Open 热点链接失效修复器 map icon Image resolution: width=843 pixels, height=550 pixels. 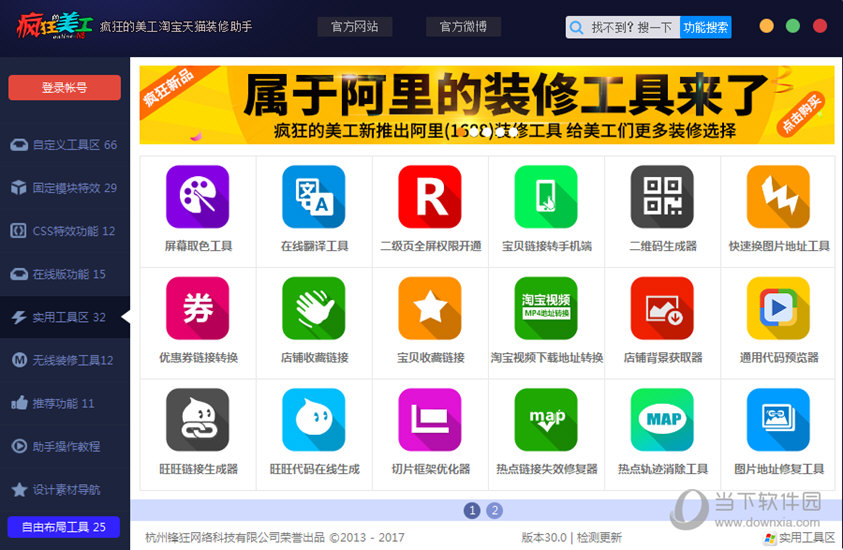pos(546,419)
